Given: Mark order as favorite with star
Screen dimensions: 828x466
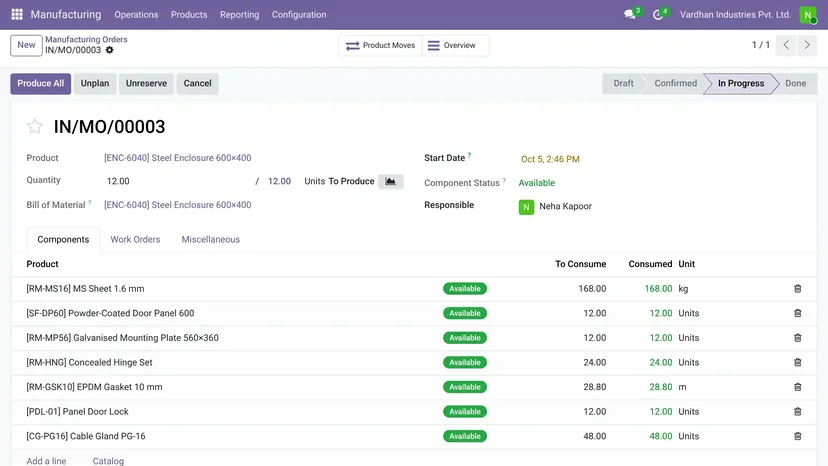Looking at the screenshot, I should pos(35,126).
